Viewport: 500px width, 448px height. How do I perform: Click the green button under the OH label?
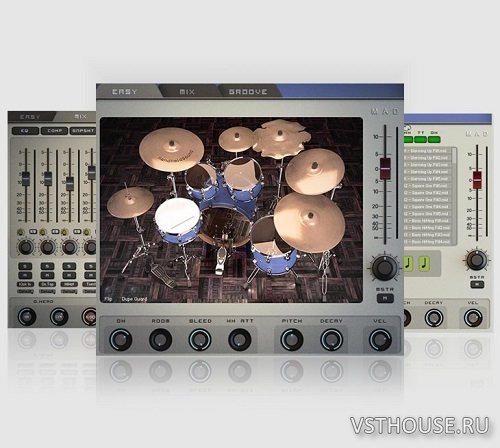coord(434,139)
